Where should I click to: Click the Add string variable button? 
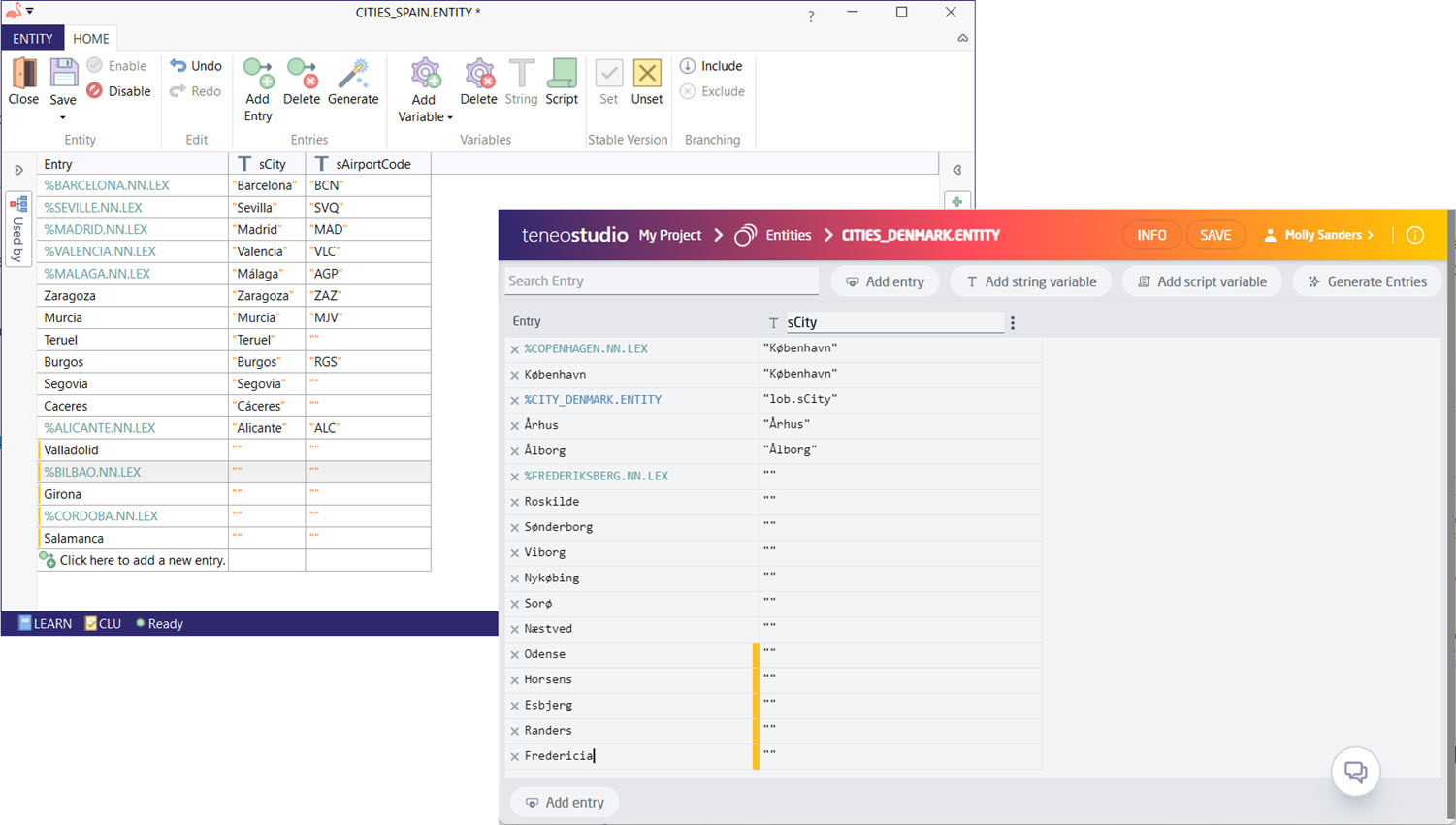click(1031, 281)
